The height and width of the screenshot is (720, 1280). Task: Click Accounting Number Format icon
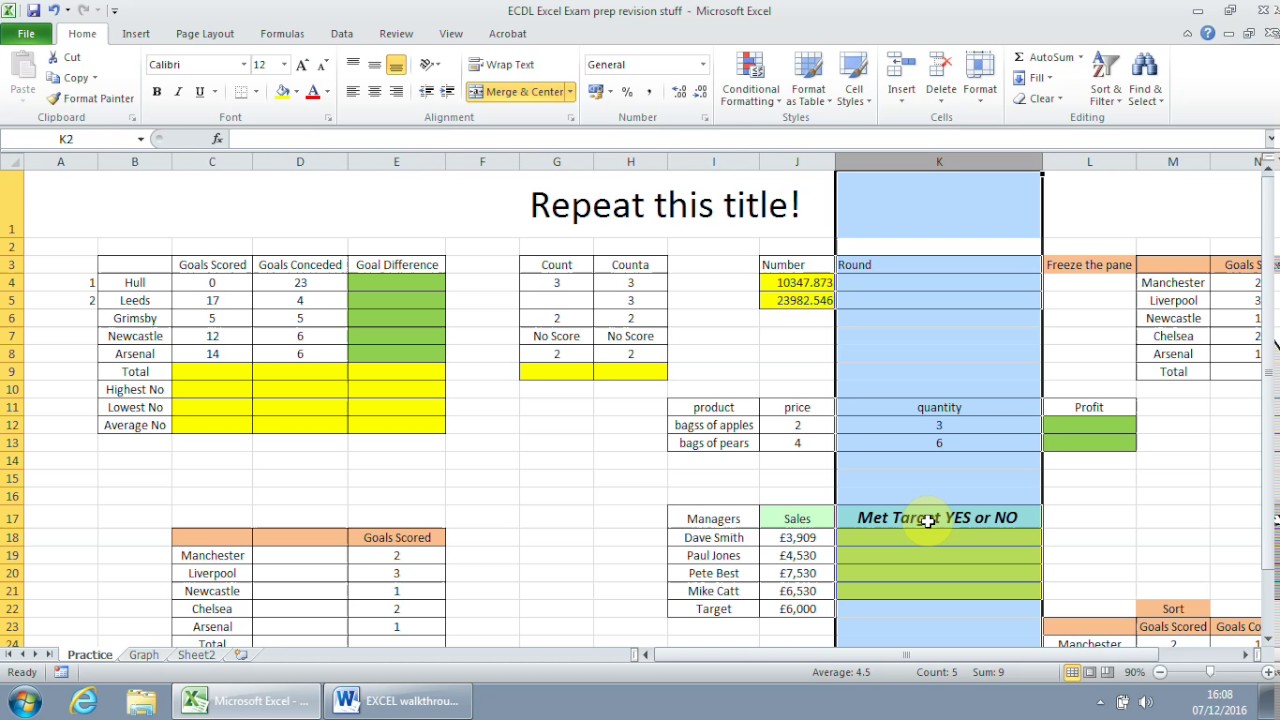coord(596,91)
